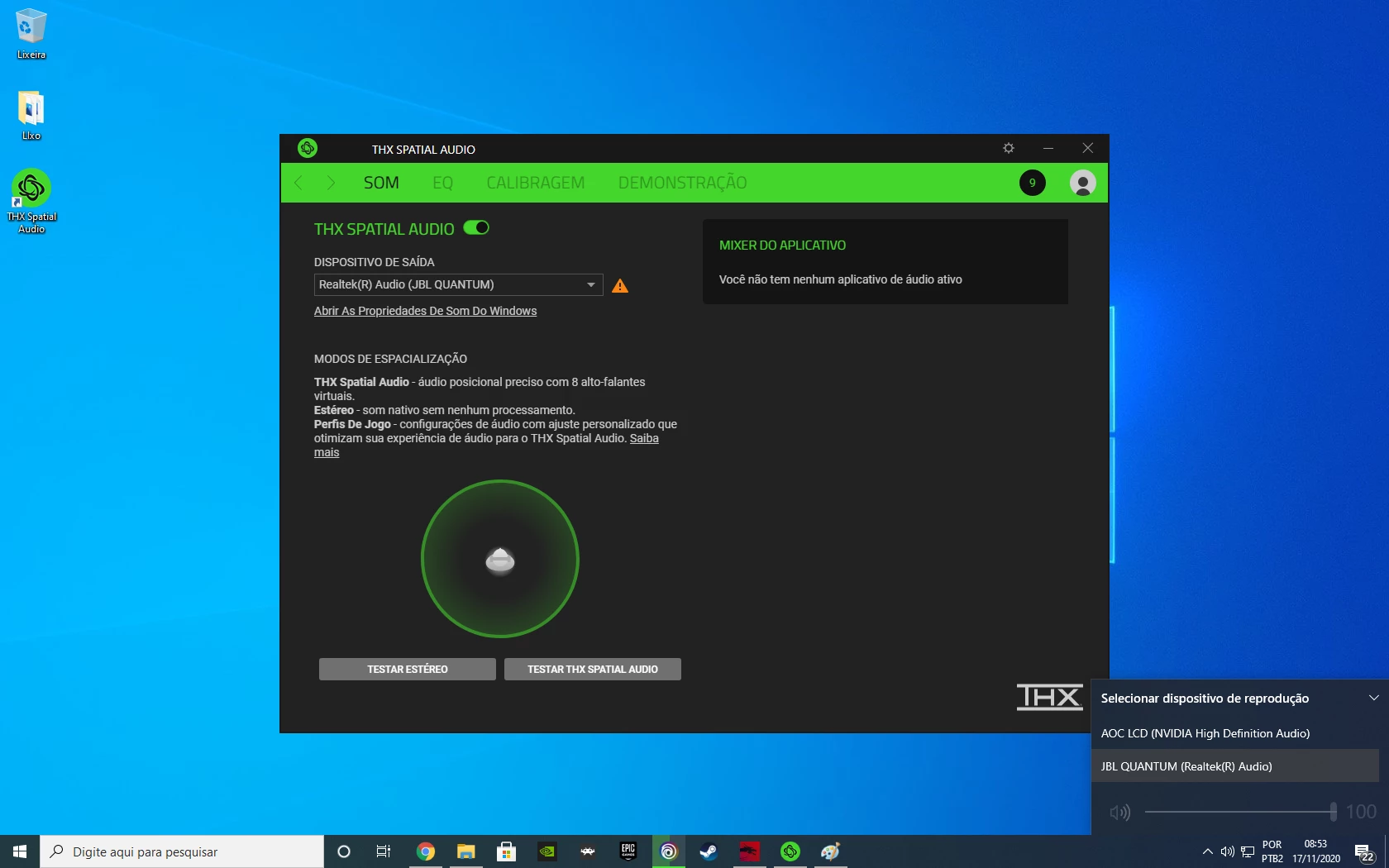
Task: Mute using volume flyout speaker icon
Action: pos(1119,813)
